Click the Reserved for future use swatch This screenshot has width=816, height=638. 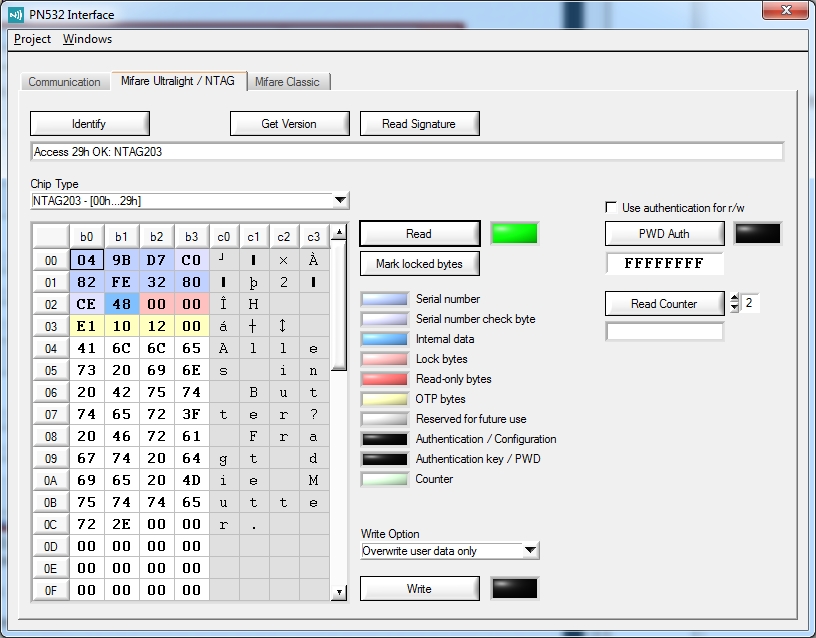[x=385, y=419]
